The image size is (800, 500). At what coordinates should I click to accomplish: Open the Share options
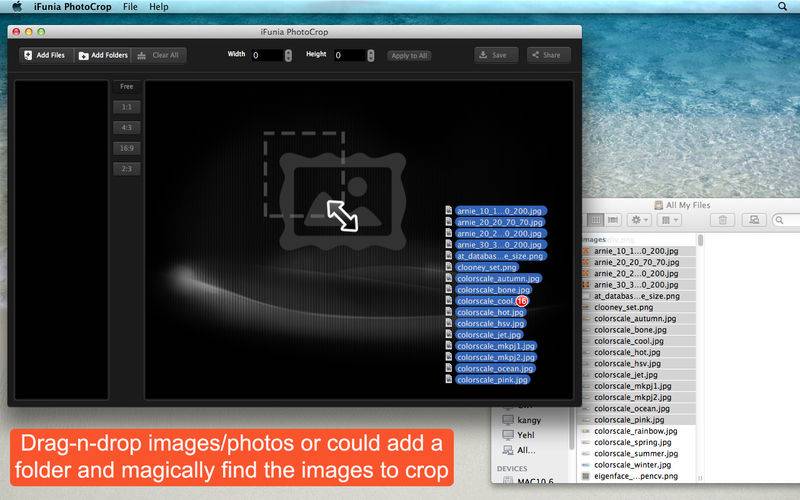coord(548,55)
